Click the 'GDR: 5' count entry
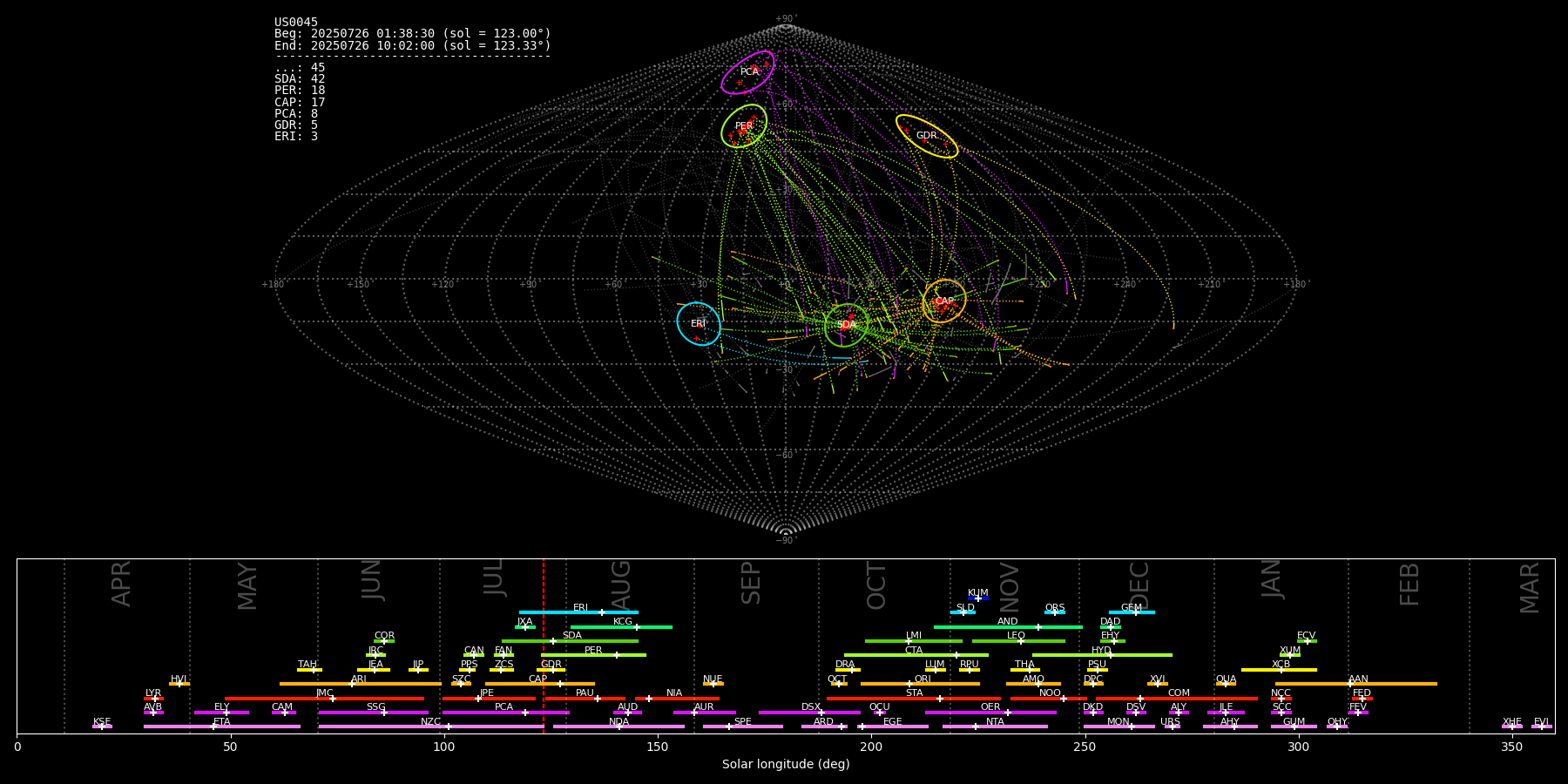The height and width of the screenshot is (784, 1568). pos(296,125)
